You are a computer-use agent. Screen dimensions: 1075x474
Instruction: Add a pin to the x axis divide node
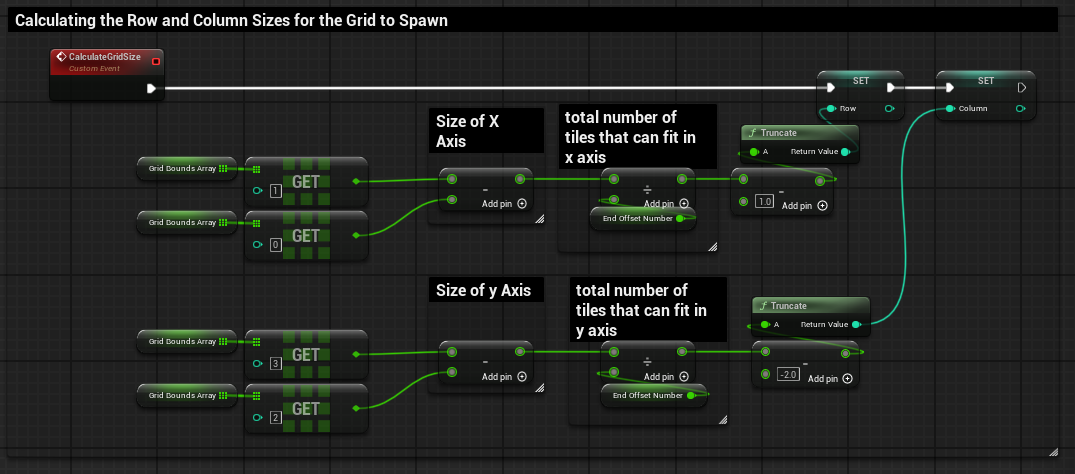pos(684,204)
